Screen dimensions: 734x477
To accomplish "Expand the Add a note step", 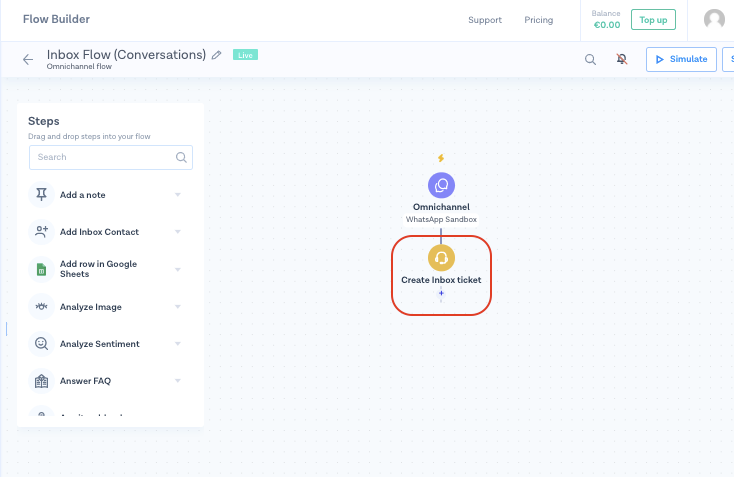I will pyautogui.click(x=178, y=194).
